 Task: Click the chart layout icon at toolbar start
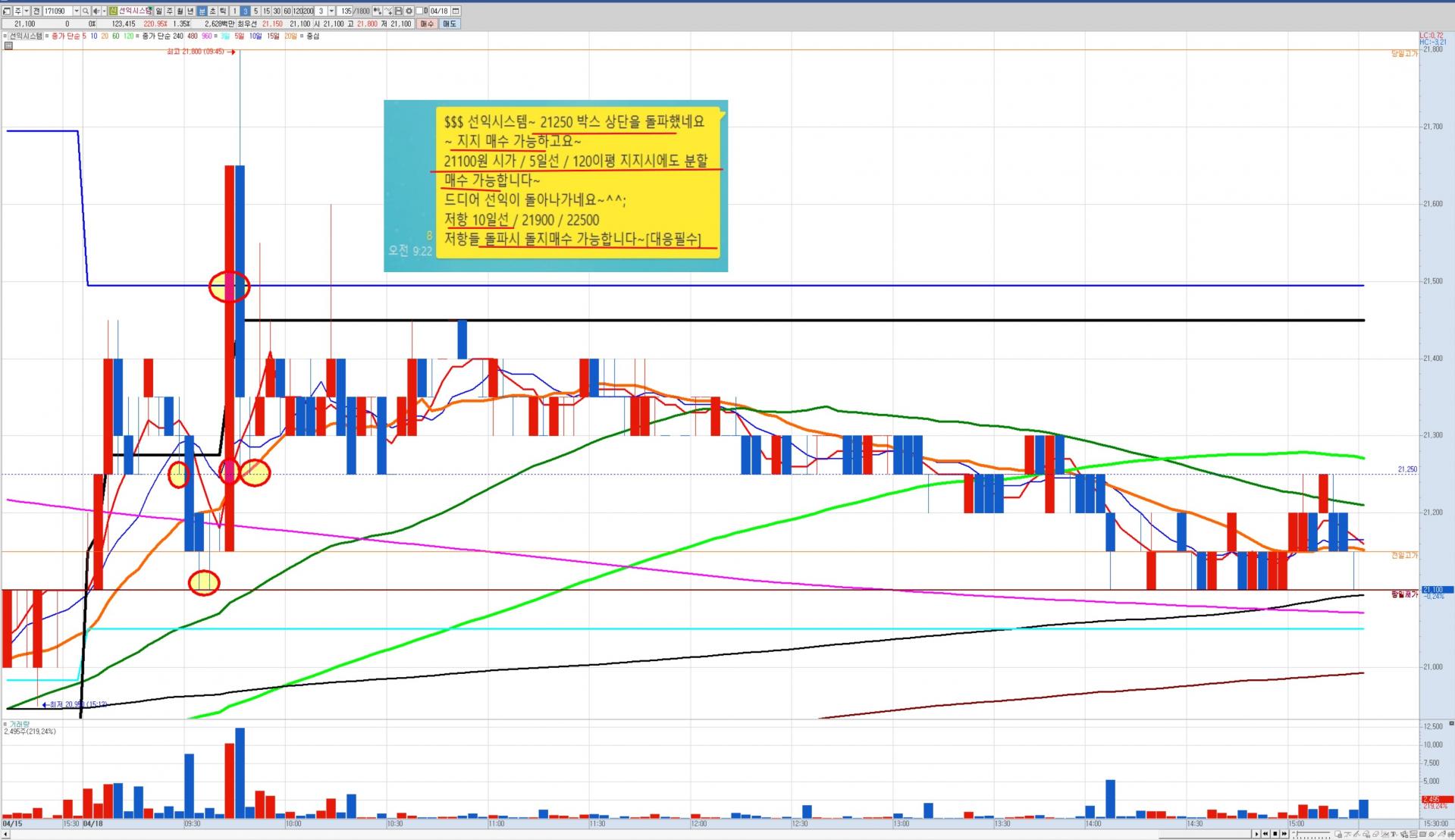pos(8,11)
